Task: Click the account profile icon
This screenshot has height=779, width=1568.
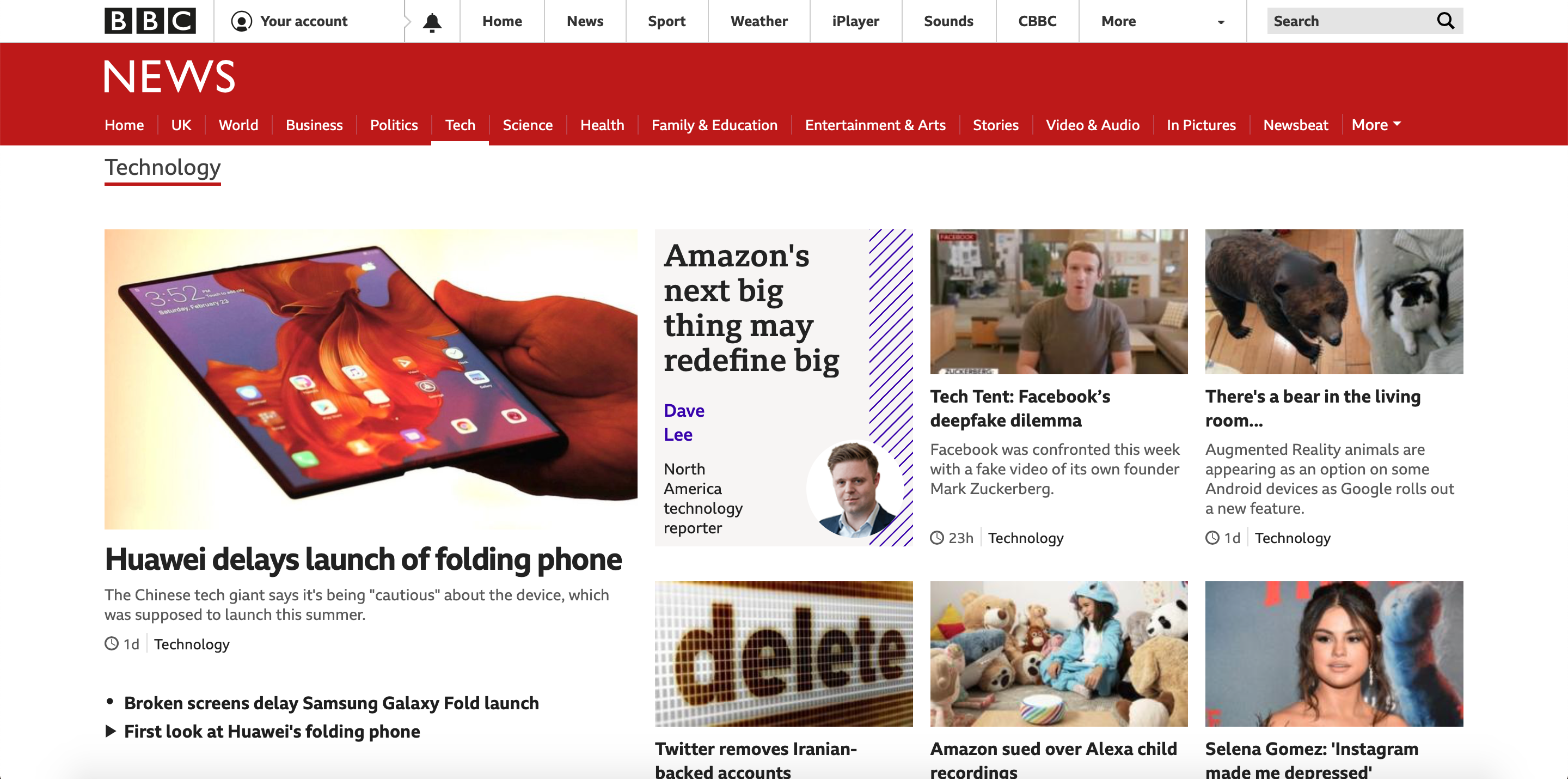Action: point(242,21)
